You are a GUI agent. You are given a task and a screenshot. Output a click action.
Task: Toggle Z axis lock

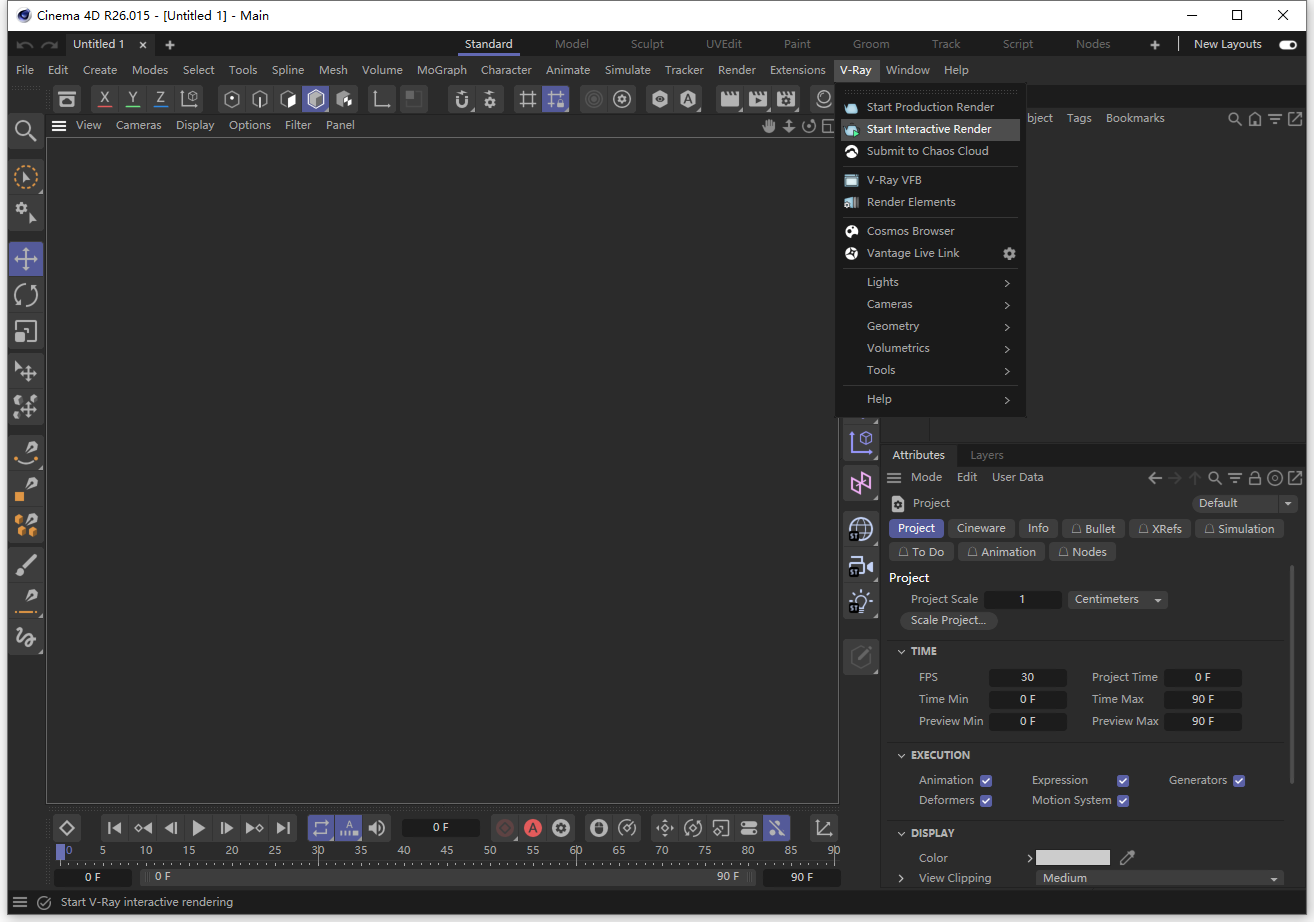160,99
